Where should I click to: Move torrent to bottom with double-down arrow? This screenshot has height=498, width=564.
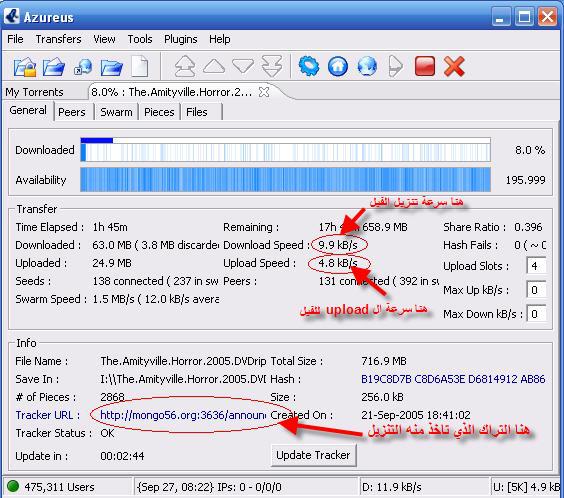pyautogui.click(x=272, y=66)
